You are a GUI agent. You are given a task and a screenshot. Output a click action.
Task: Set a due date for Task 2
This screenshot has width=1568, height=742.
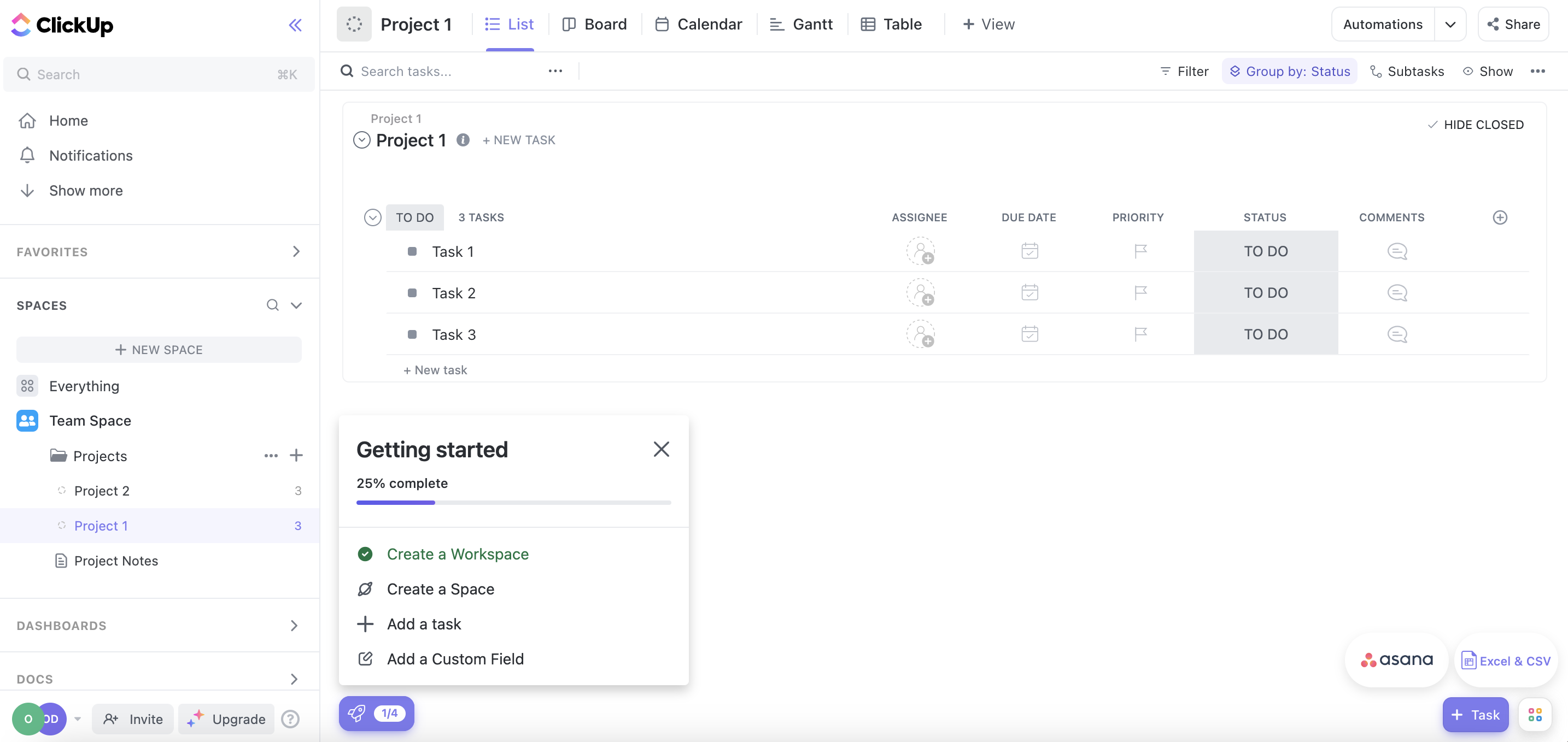click(x=1029, y=292)
